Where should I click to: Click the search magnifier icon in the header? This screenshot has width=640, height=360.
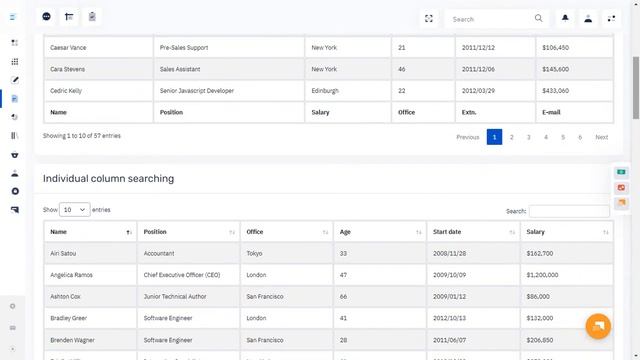(538, 18)
